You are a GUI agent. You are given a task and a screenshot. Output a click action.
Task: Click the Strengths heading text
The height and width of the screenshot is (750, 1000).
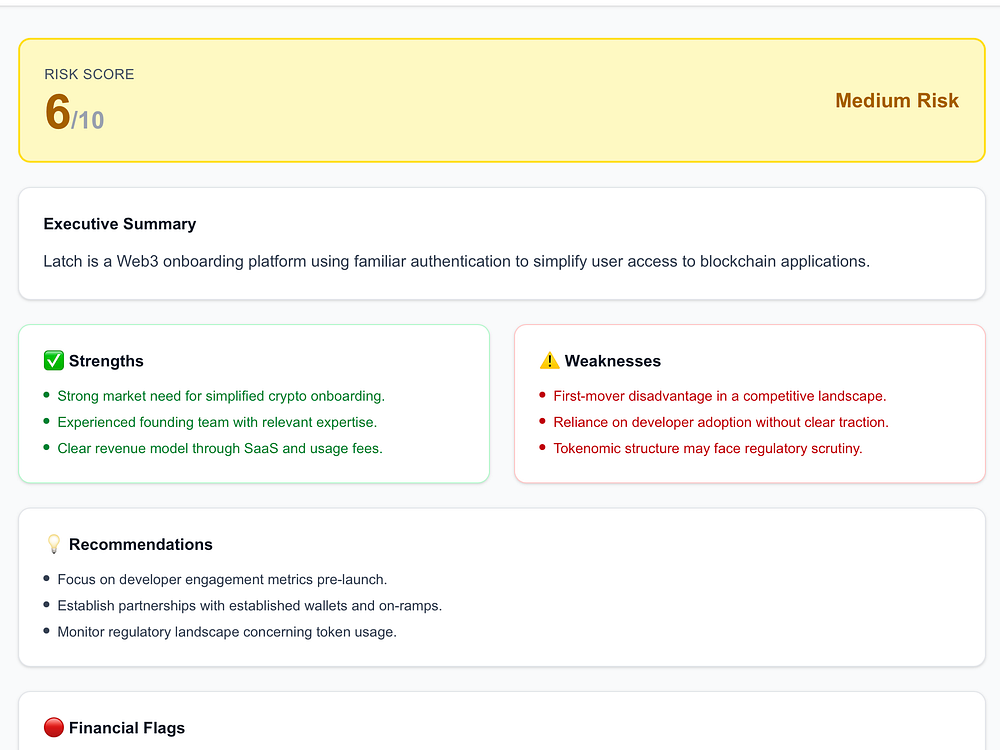[106, 361]
